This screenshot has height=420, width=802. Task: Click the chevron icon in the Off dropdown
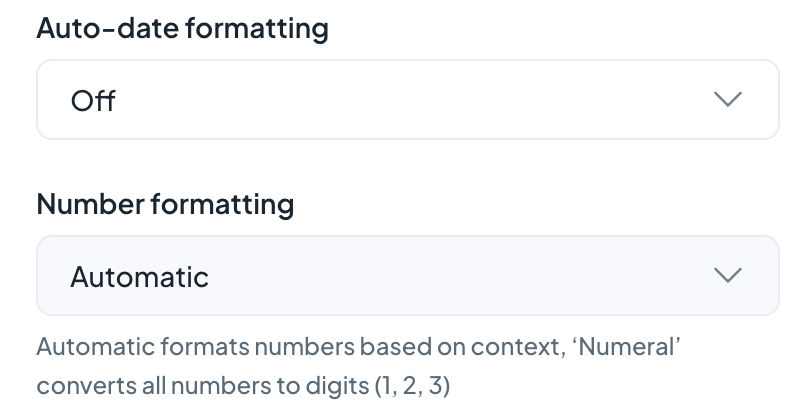(x=727, y=99)
